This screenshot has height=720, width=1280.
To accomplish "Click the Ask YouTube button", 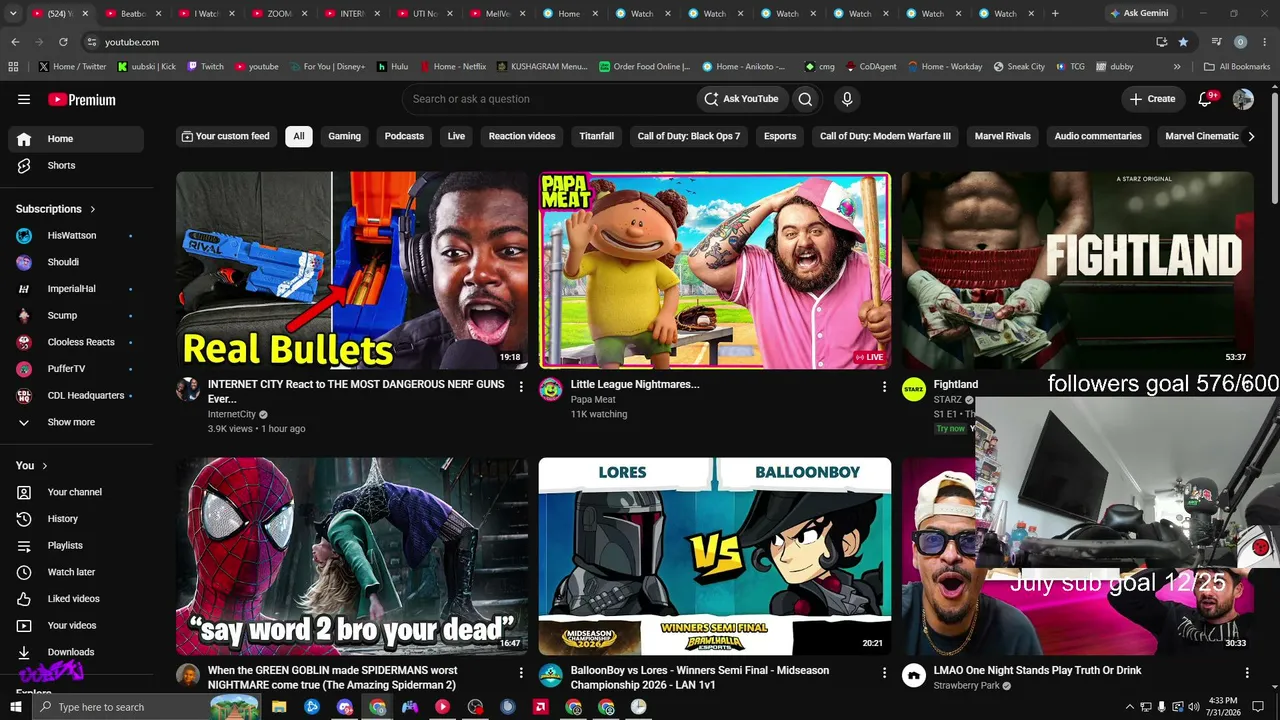I will click(x=741, y=99).
